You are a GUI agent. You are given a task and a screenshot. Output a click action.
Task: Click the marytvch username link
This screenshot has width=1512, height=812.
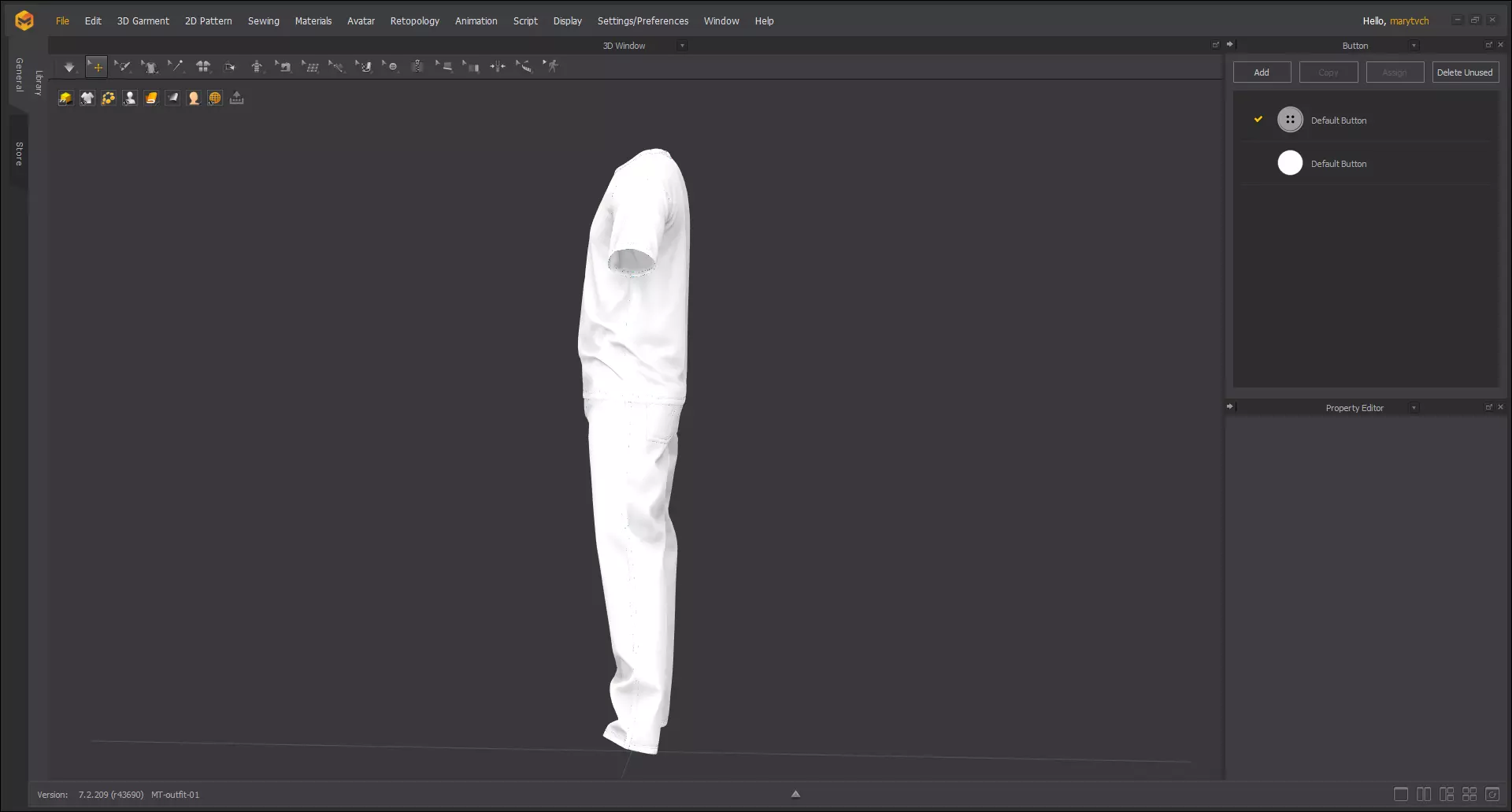1410,21
